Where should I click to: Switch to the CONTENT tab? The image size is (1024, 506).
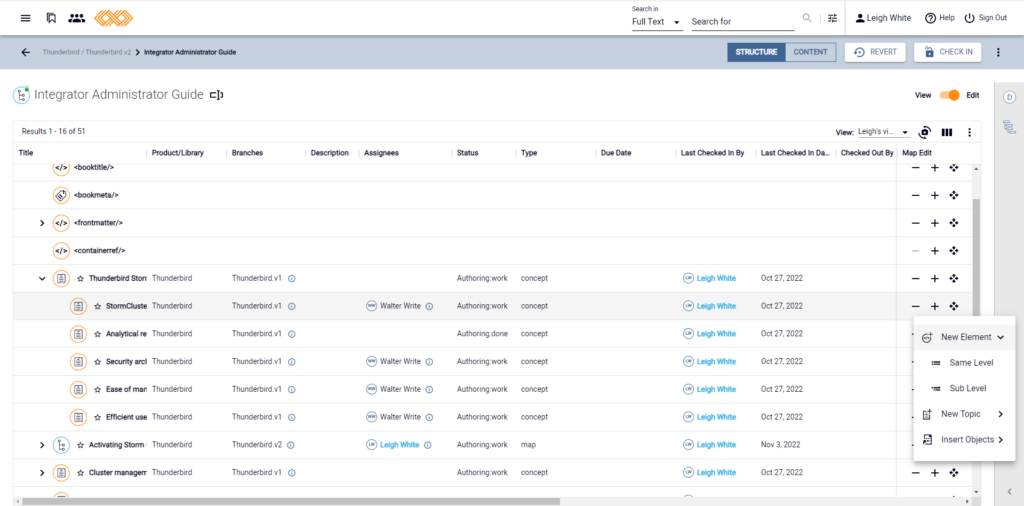[x=810, y=52]
